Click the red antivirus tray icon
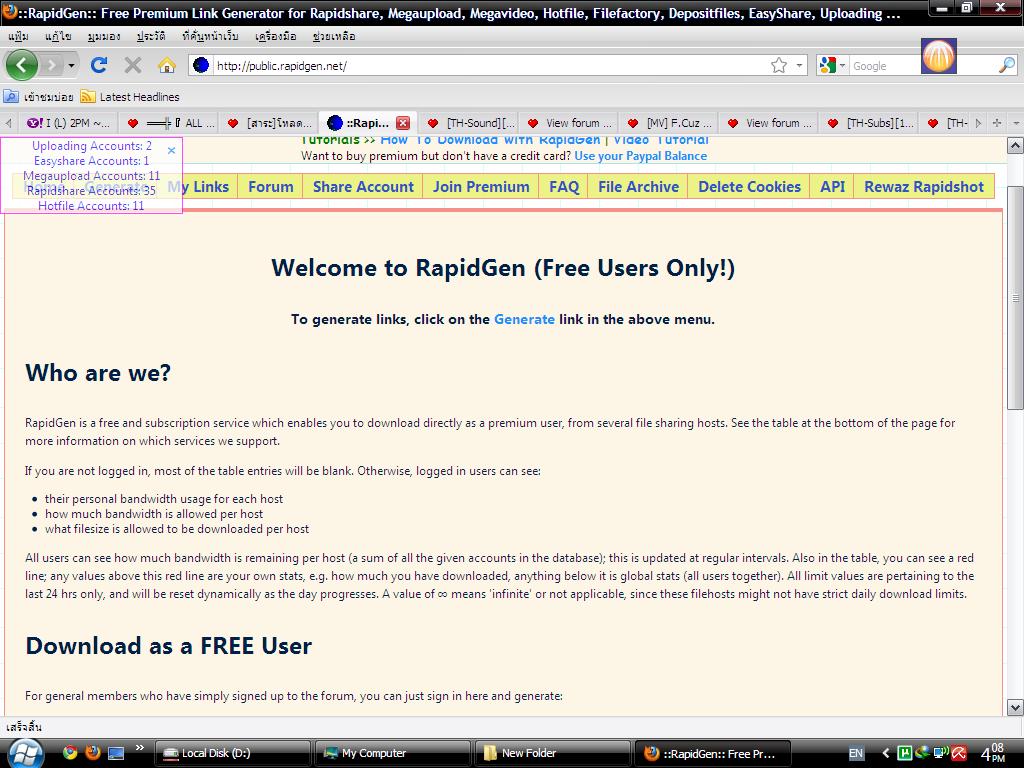The image size is (1024, 768). click(x=959, y=753)
